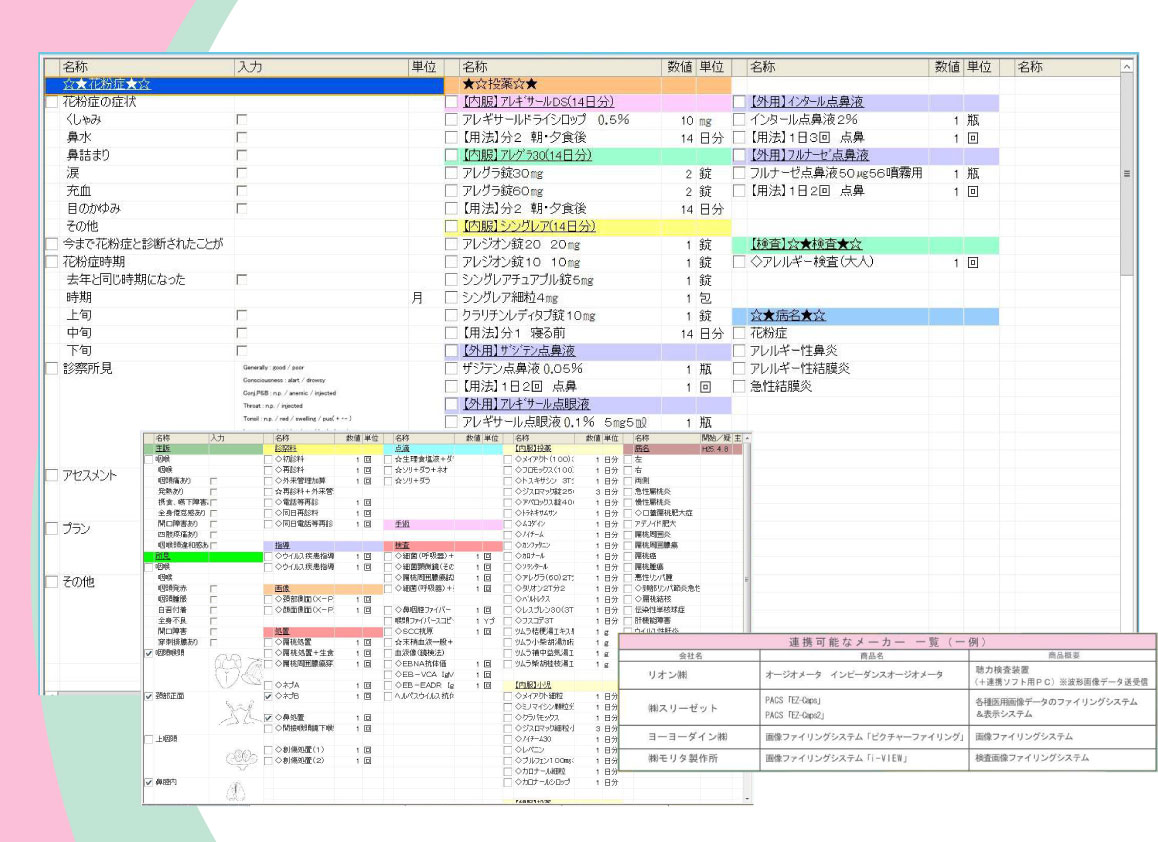Check the ◇アレルギー検査(大人) test box
Screen dimensions: 1158x842
tap(739, 262)
